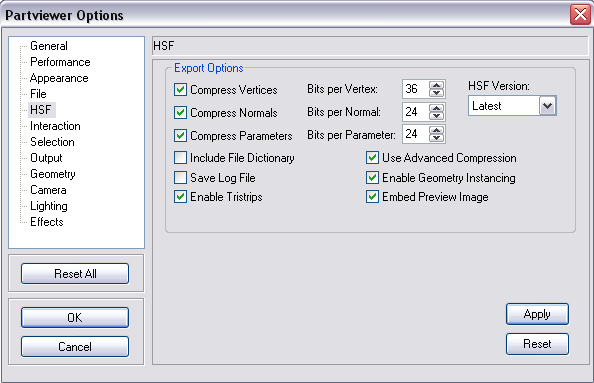
Task: Click the Bits per Vertex value field
Action: click(416, 89)
